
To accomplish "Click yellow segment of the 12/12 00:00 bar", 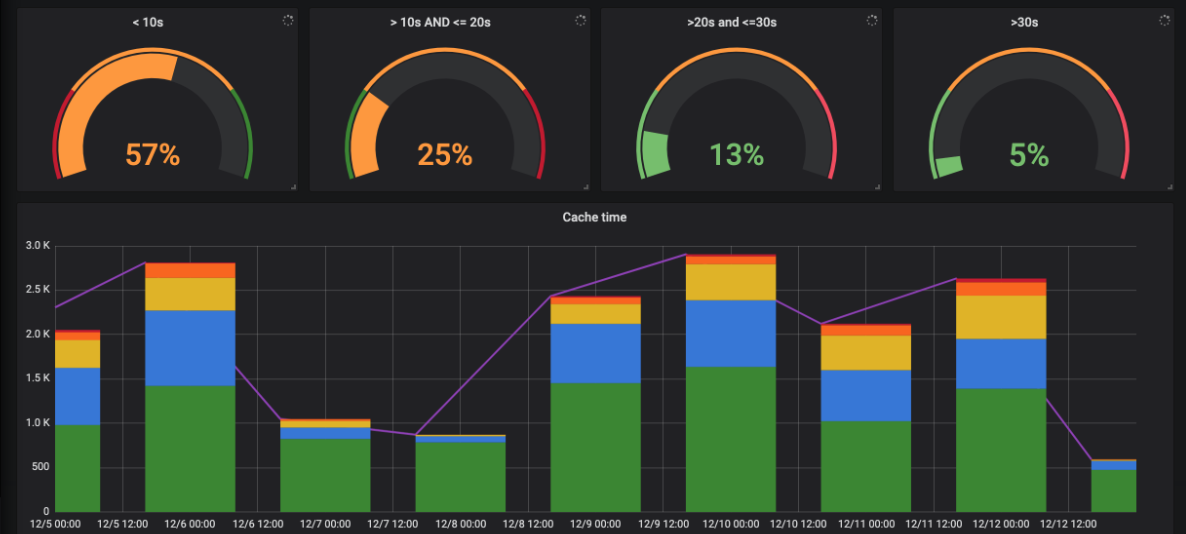I will pos(1000,317).
